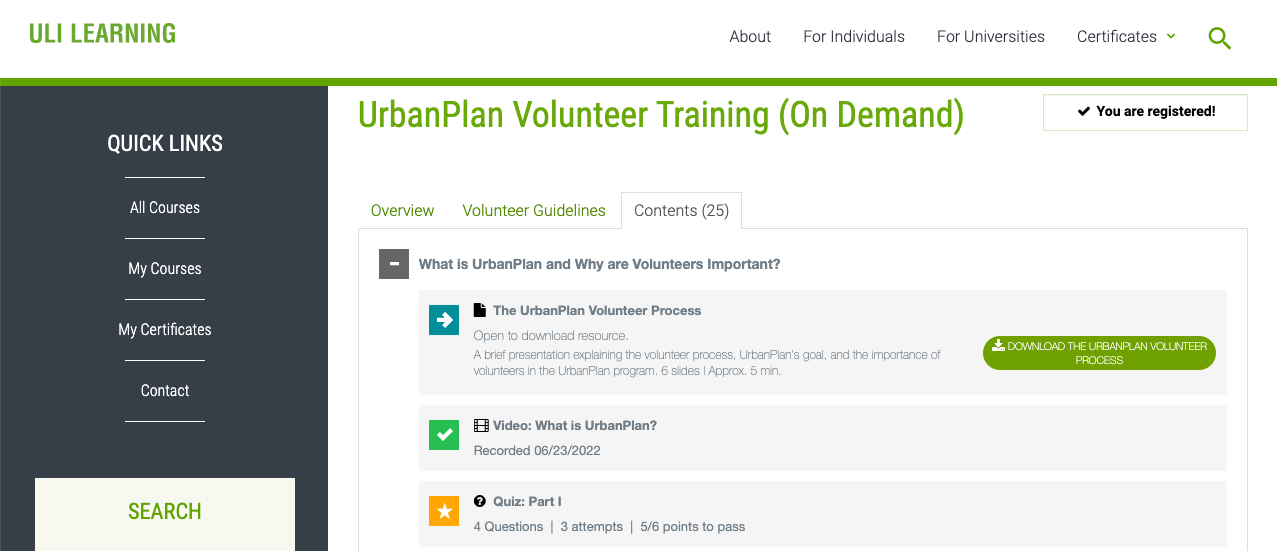The height and width of the screenshot is (551, 1277).
Task: Collapse the What is UrbanPlan section
Action: coord(394,264)
